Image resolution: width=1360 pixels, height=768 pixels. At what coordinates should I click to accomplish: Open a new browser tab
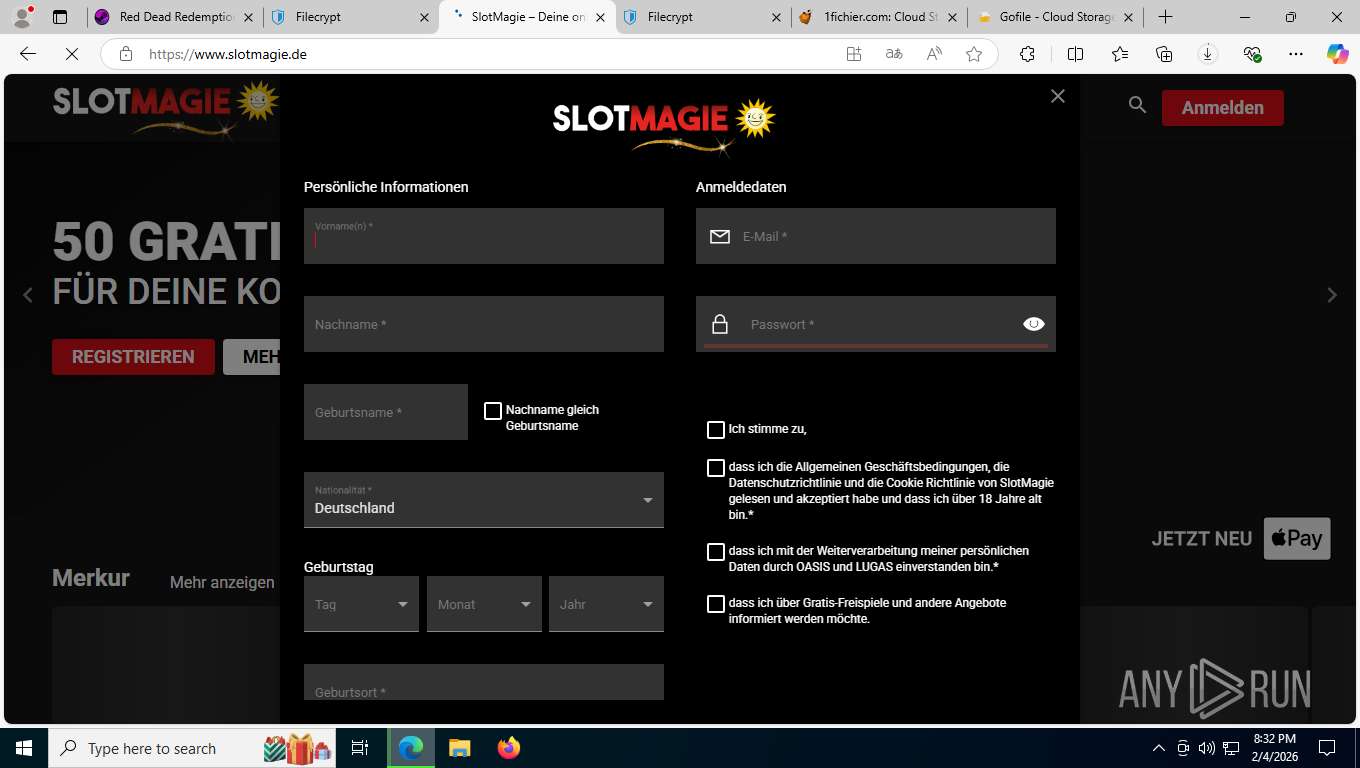click(1165, 17)
